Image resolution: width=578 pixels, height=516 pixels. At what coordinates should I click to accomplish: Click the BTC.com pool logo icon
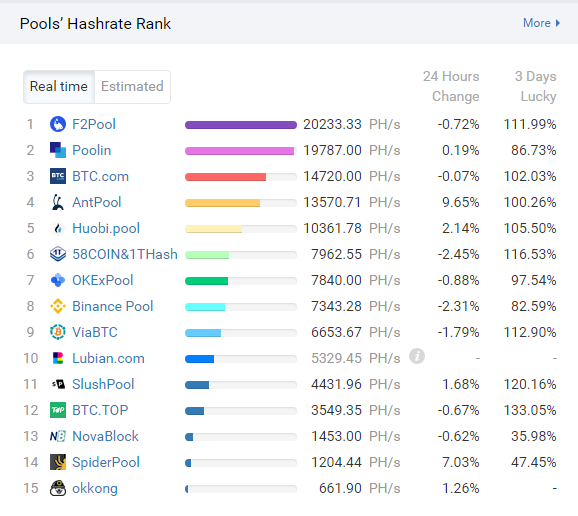point(58,176)
